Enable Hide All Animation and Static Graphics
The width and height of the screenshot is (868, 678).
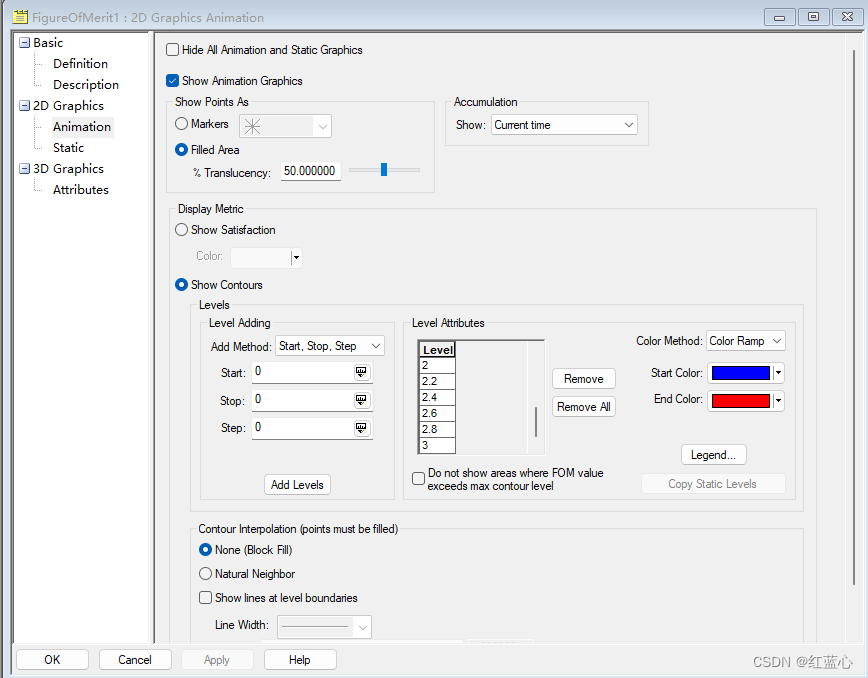tap(173, 50)
